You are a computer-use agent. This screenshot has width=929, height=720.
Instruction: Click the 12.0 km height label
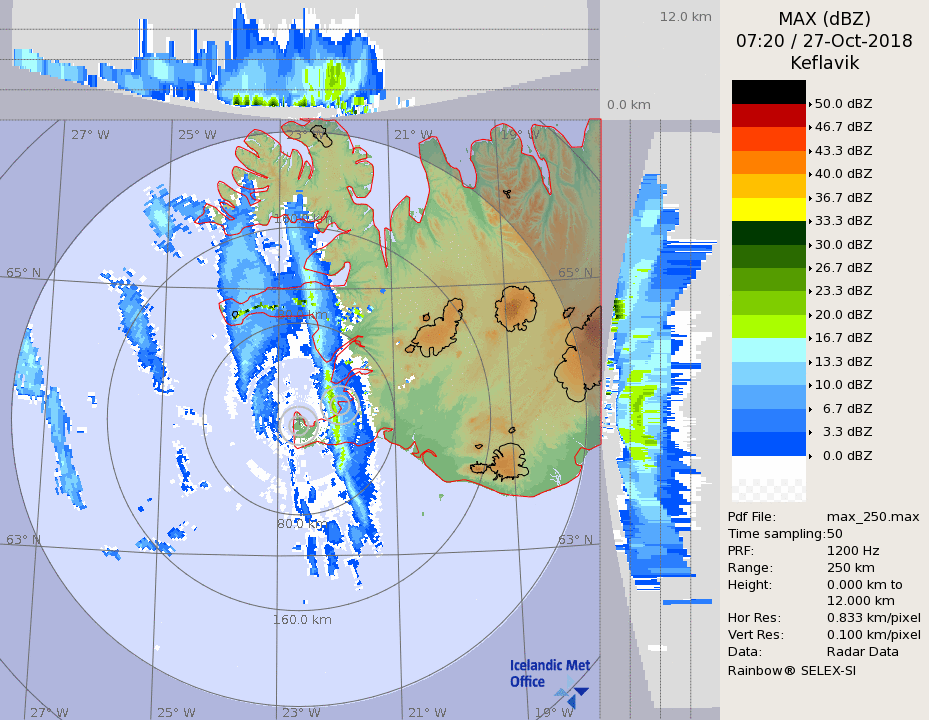685,16
